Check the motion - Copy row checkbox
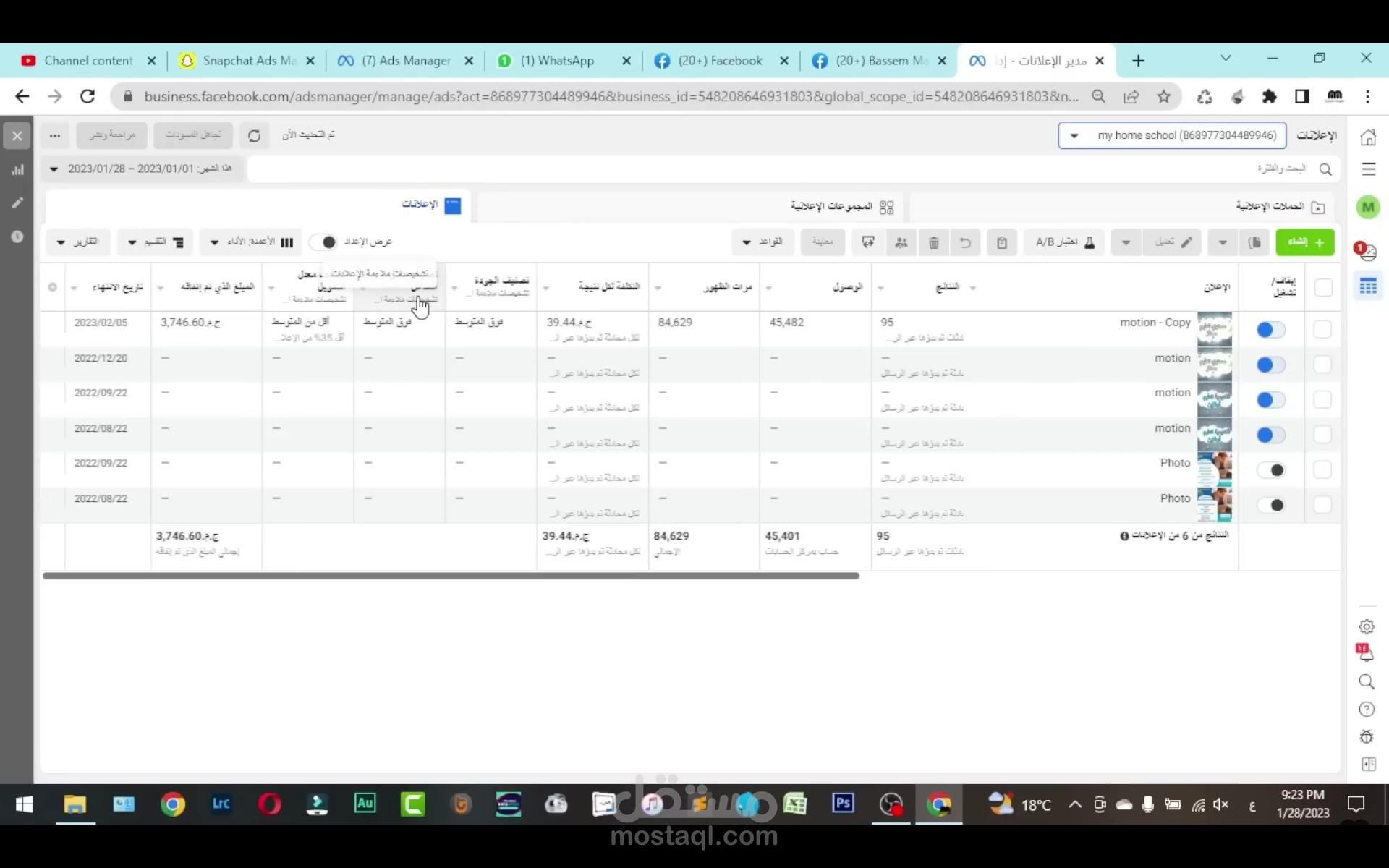The height and width of the screenshot is (868, 1389). [x=1322, y=330]
